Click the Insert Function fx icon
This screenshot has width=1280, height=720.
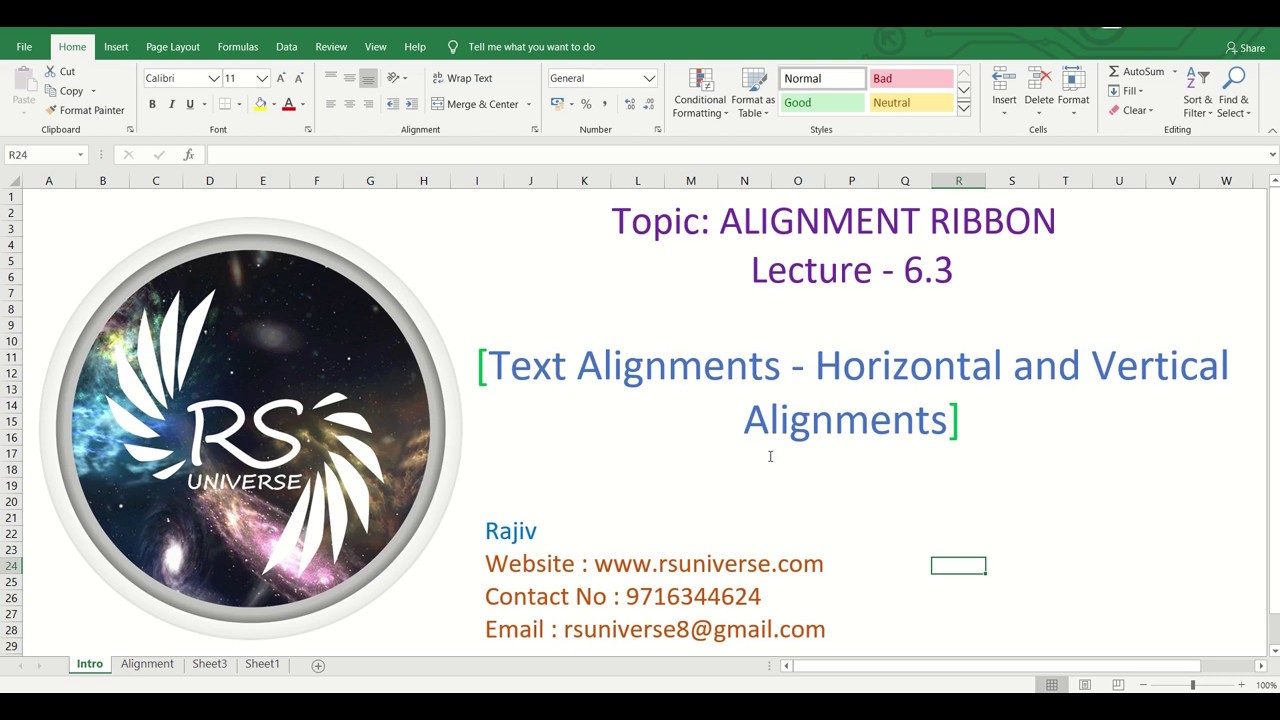click(x=188, y=155)
